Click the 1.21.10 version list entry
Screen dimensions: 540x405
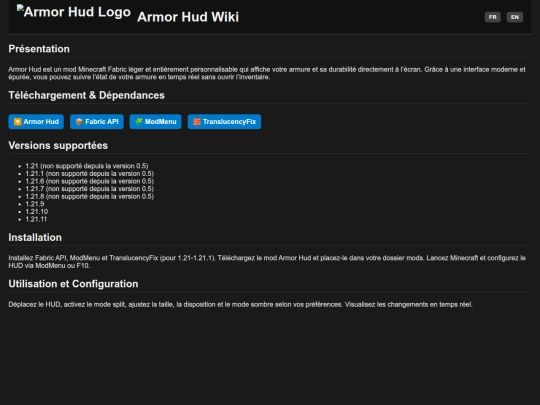coord(37,211)
